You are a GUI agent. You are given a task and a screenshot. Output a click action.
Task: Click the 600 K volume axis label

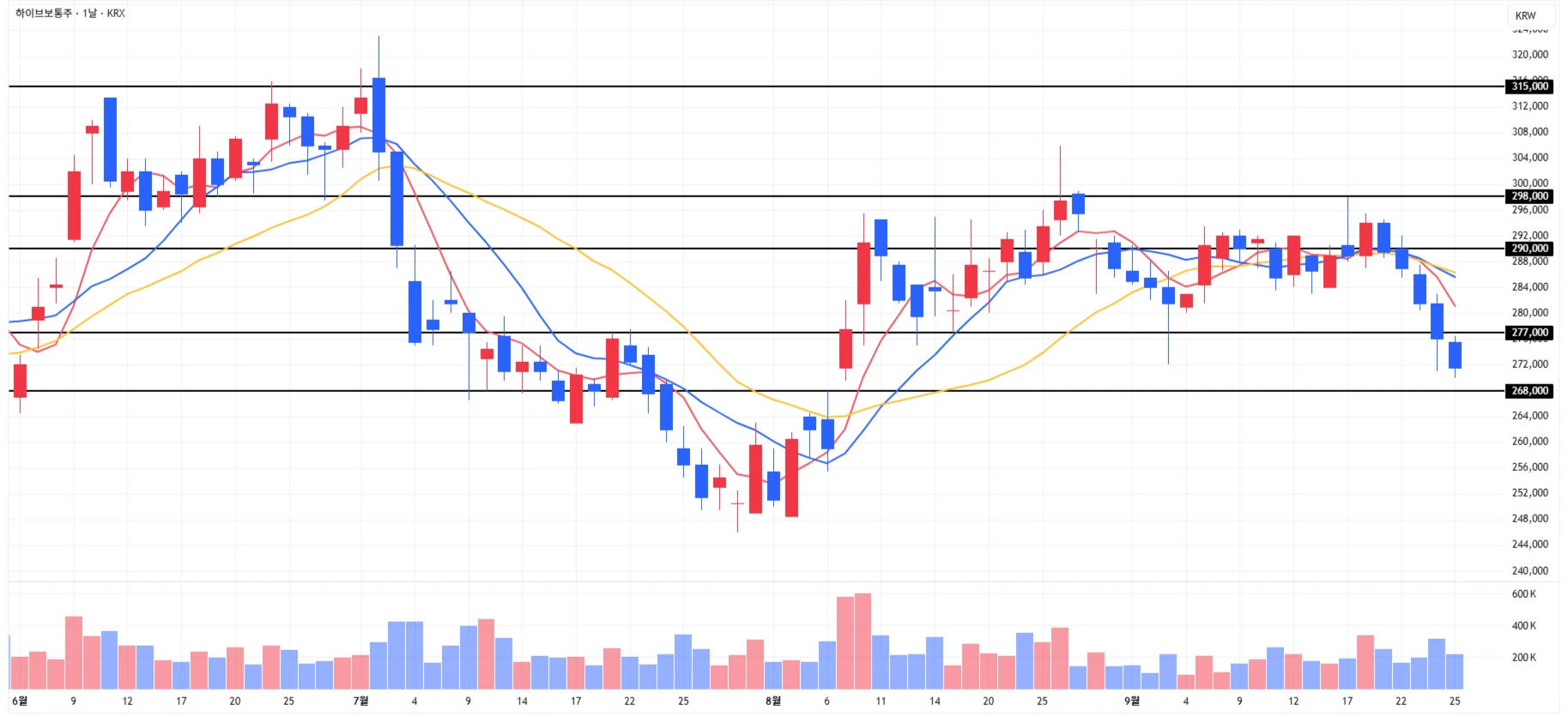[x=1523, y=594]
